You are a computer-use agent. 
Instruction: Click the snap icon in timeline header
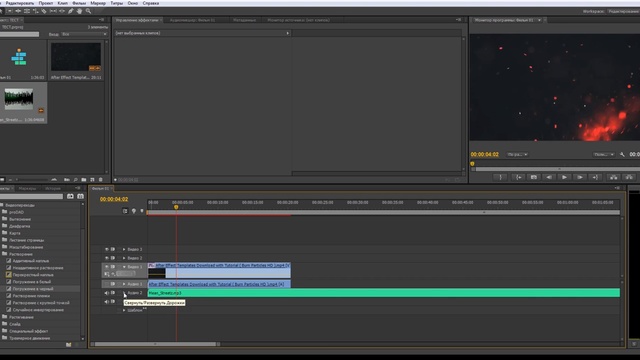(125, 211)
